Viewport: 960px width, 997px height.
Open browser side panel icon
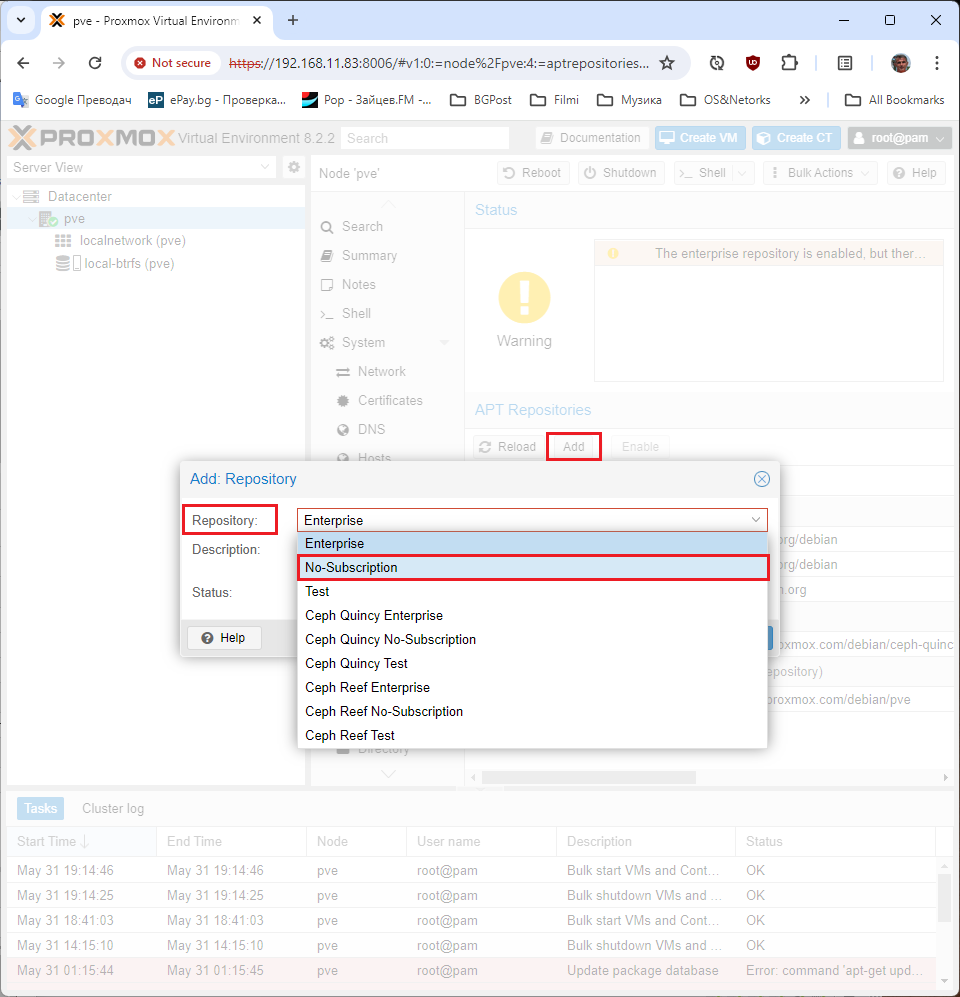coord(844,63)
